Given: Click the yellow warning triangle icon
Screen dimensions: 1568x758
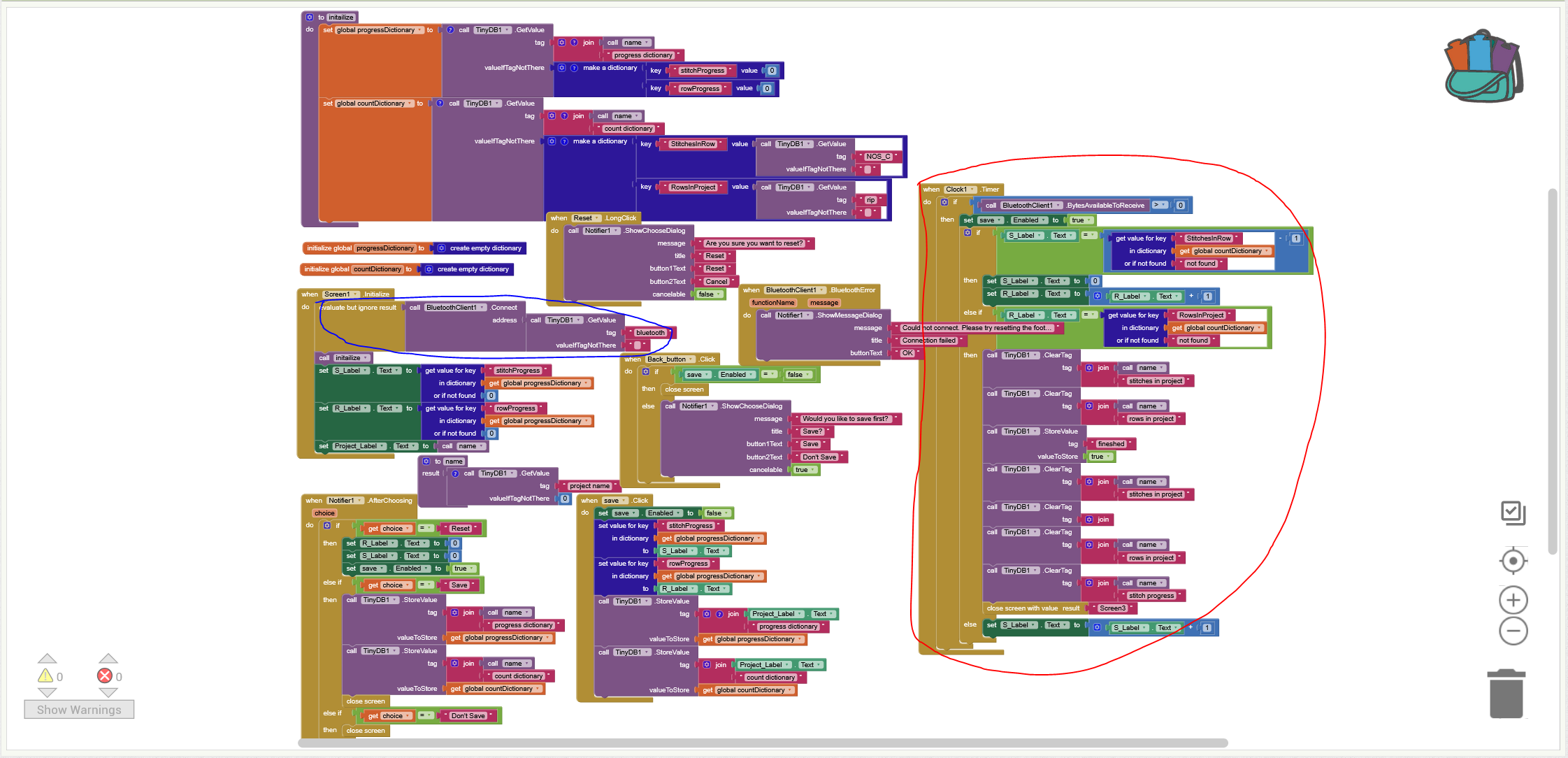Looking at the screenshot, I should 45,675.
